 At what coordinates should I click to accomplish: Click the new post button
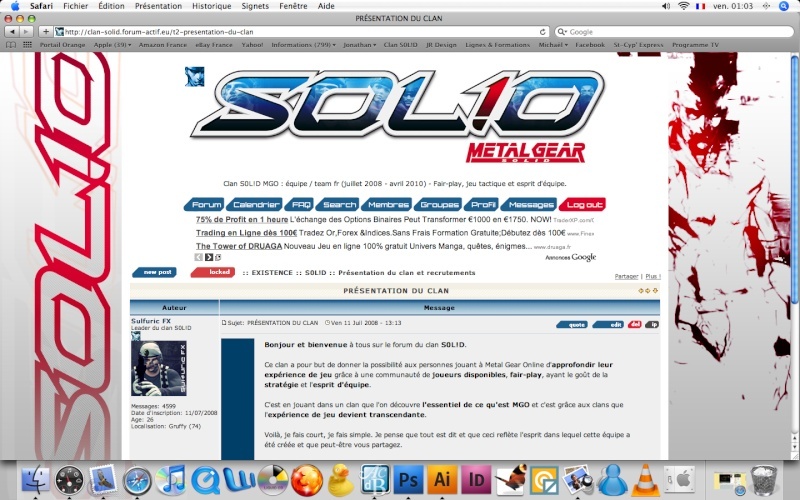click(155, 272)
